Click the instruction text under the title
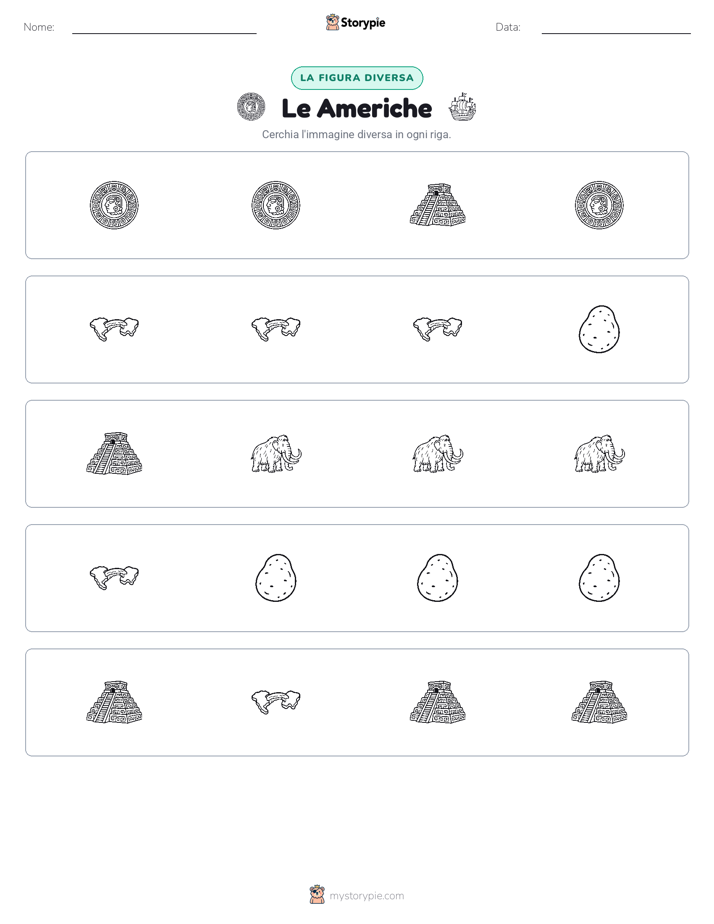The width and height of the screenshot is (714, 924). click(356, 134)
